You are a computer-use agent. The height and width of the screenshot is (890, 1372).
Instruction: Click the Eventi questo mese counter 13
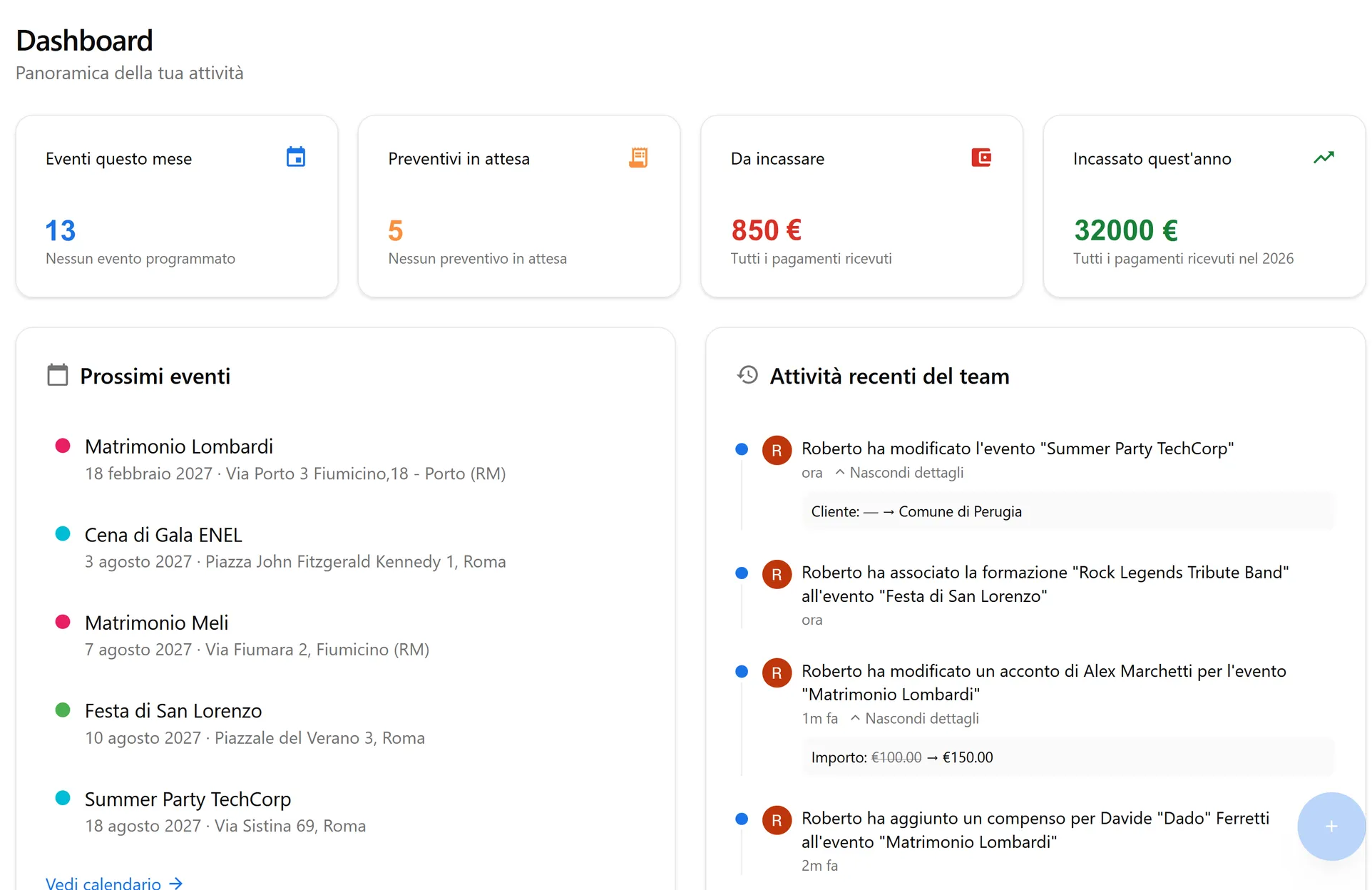(60, 230)
